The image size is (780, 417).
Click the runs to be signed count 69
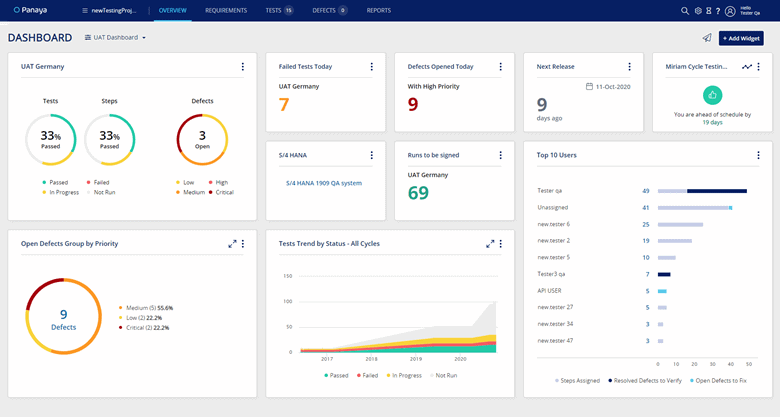(418, 193)
